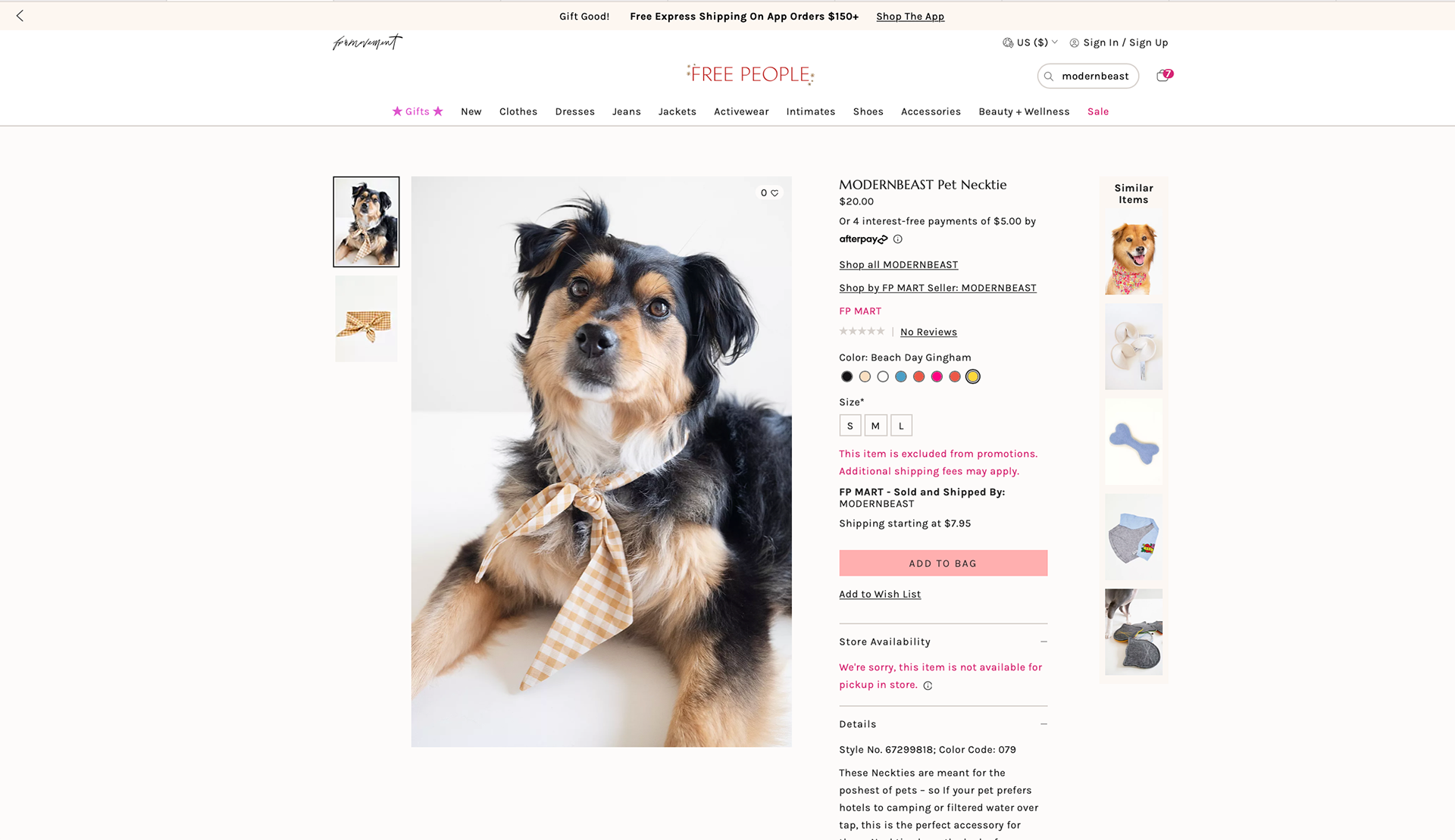
Task: Open the Sale menu item
Action: click(1098, 111)
